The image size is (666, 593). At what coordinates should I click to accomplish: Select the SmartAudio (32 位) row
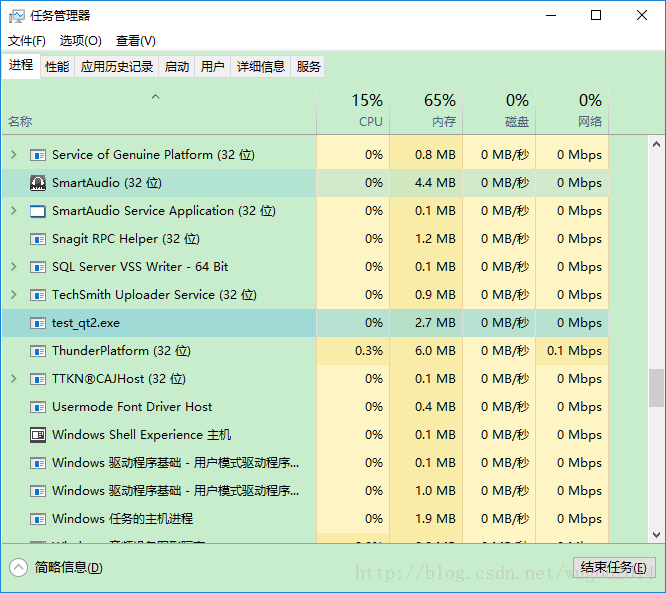(305, 183)
